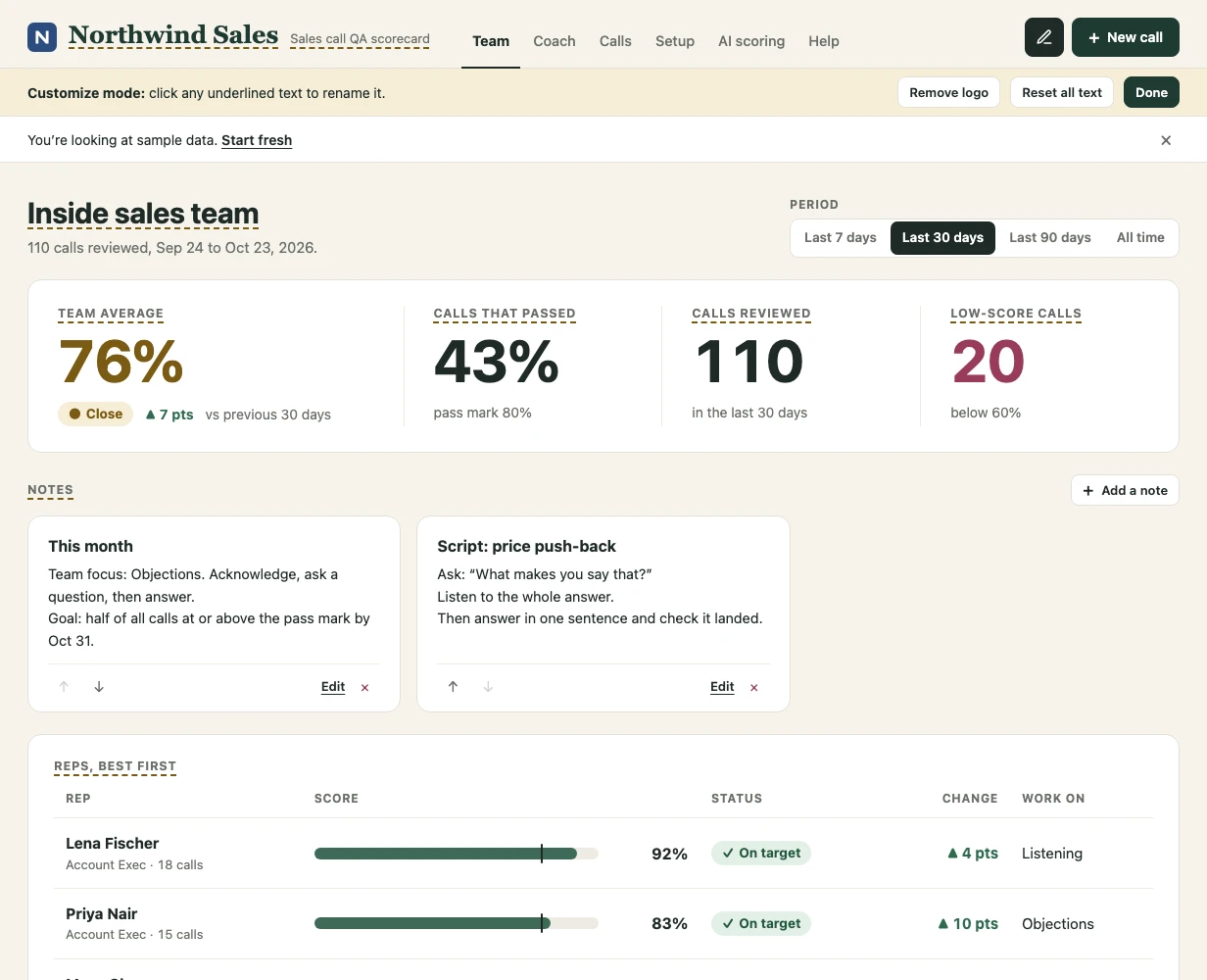Viewport: 1207px width, 980px height.
Task: Click the 43% calls passed value
Action: coord(497,362)
